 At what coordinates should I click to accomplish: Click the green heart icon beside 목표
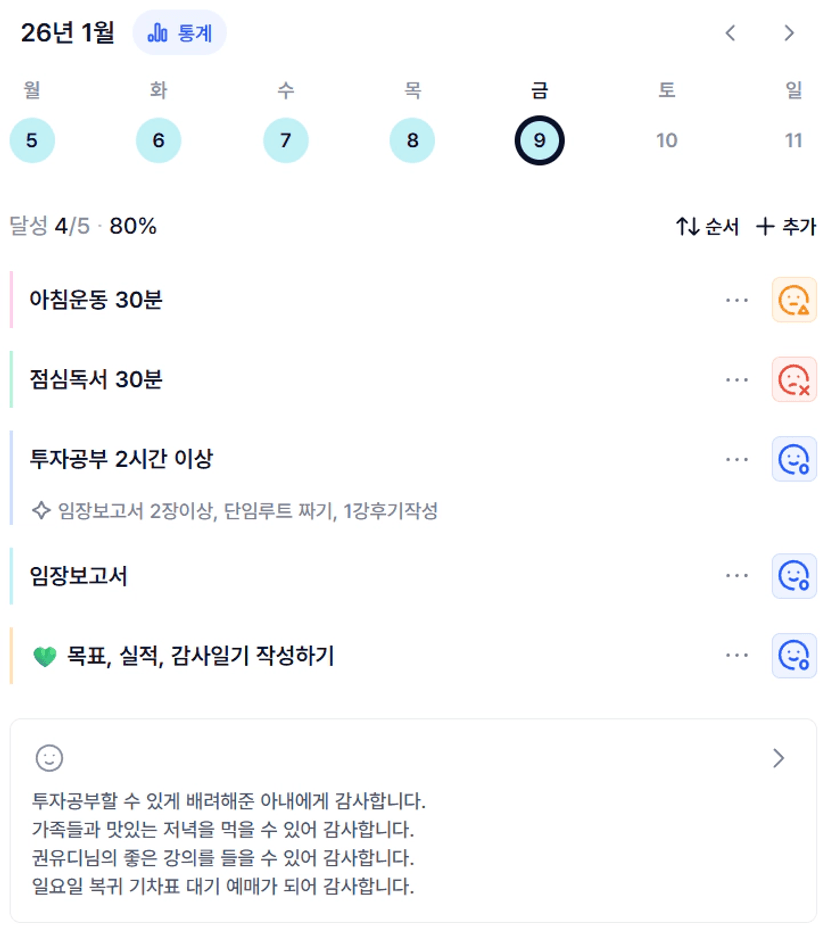tap(44, 657)
